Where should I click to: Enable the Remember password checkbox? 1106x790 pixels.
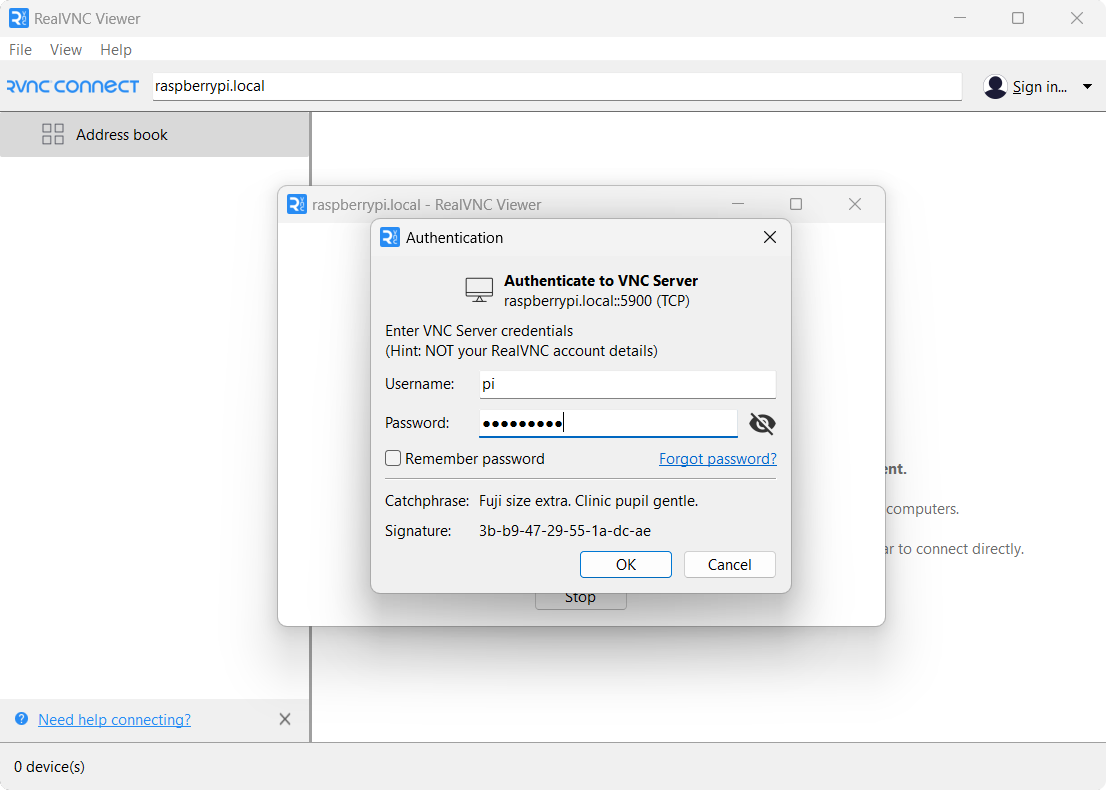click(393, 458)
